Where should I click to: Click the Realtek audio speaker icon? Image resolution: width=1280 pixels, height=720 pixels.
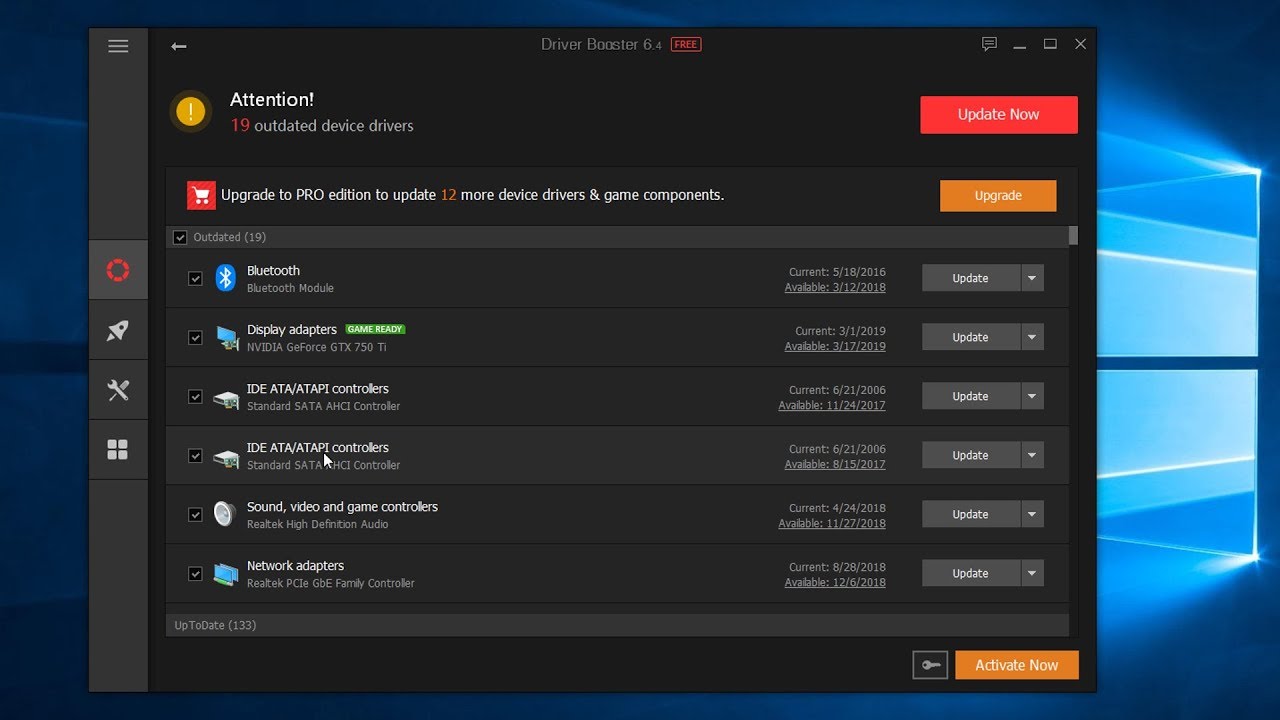[x=226, y=514]
